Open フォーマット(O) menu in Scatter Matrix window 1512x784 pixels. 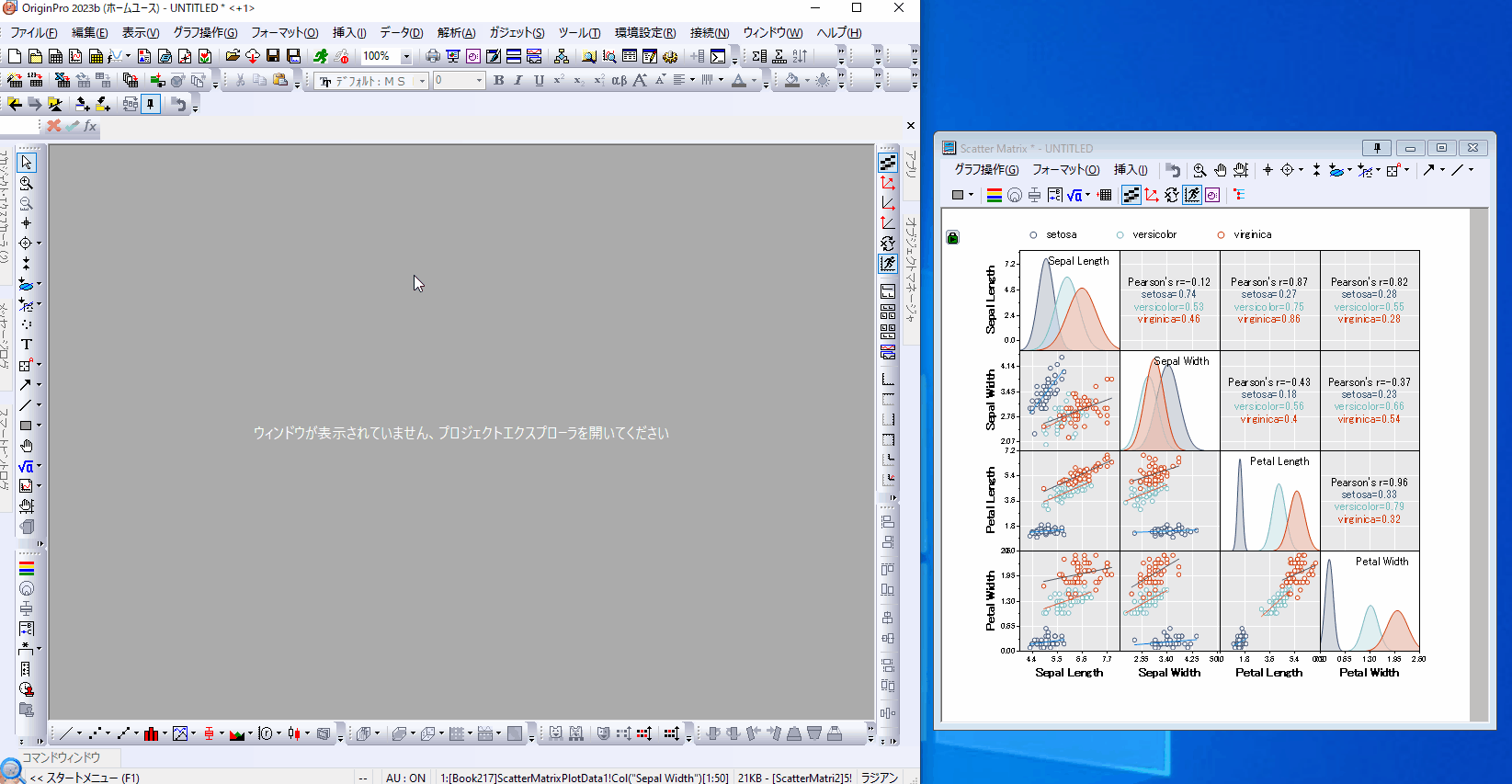(1066, 170)
